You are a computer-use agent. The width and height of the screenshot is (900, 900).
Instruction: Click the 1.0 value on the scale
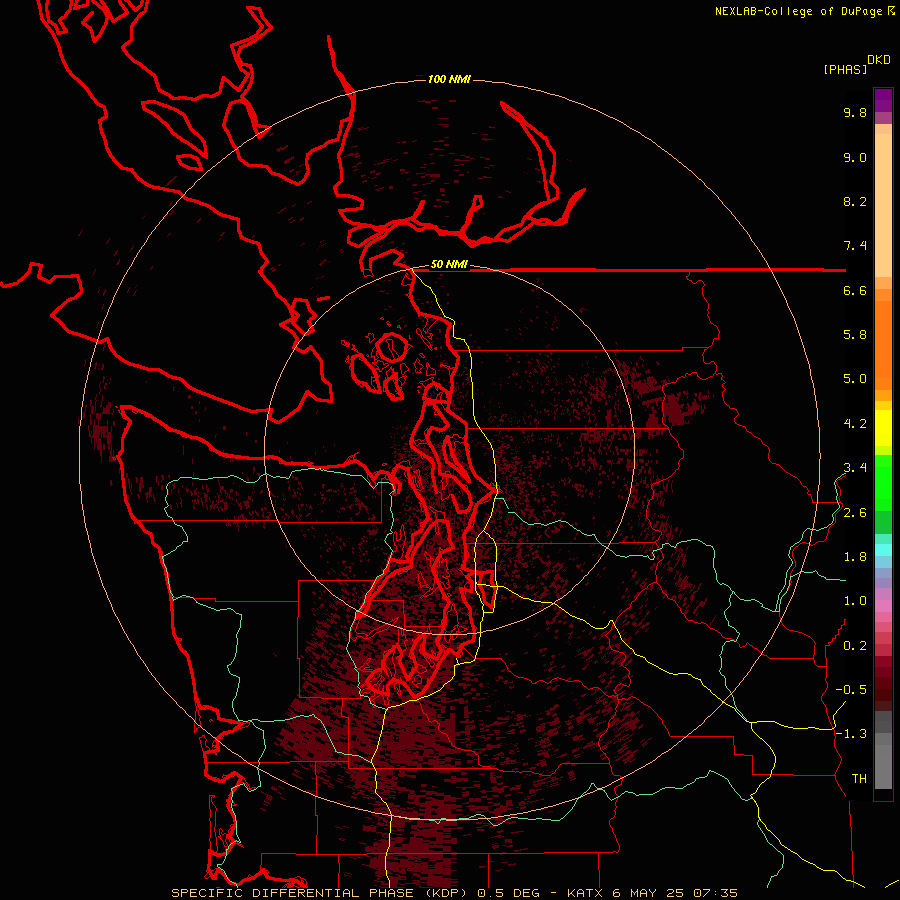pos(855,600)
